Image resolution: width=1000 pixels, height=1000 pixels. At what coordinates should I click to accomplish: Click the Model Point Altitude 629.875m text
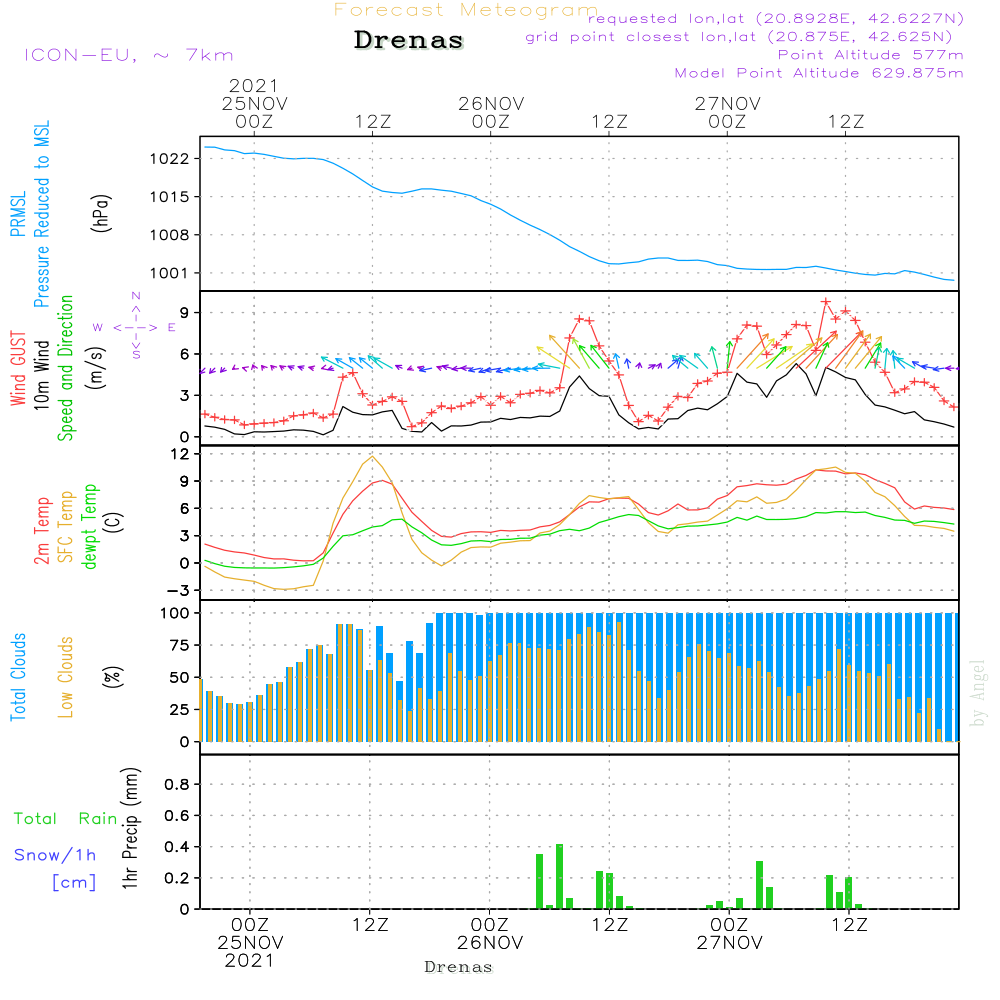(819, 73)
